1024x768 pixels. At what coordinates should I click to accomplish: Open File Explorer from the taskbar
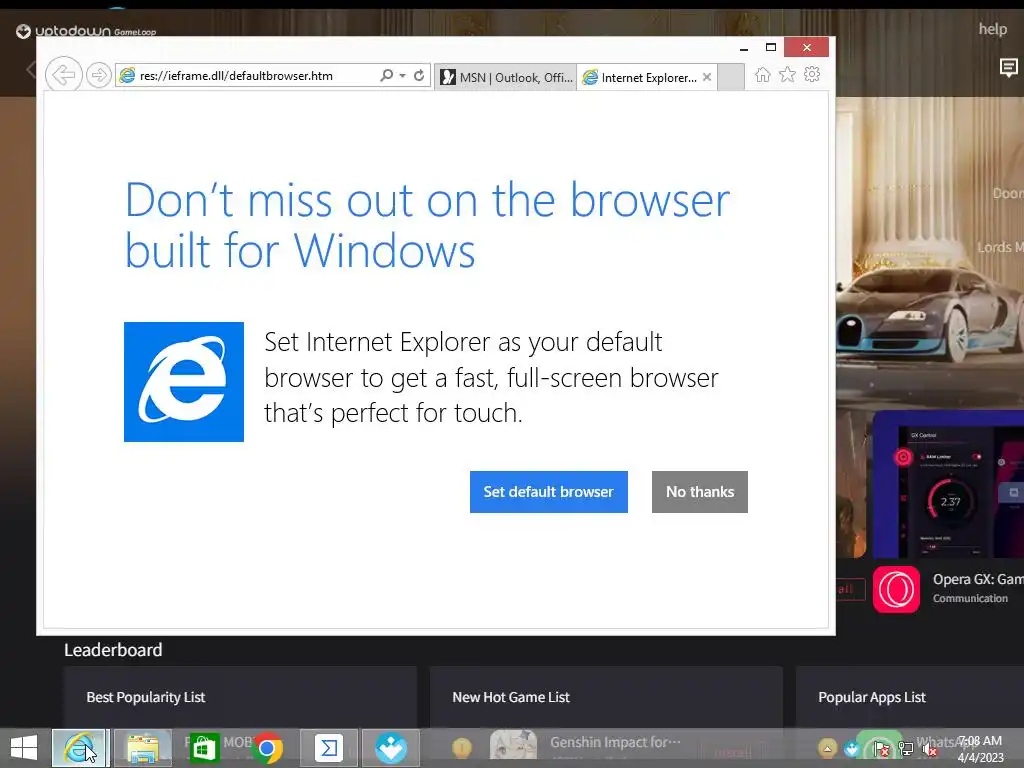(x=143, y=748)
